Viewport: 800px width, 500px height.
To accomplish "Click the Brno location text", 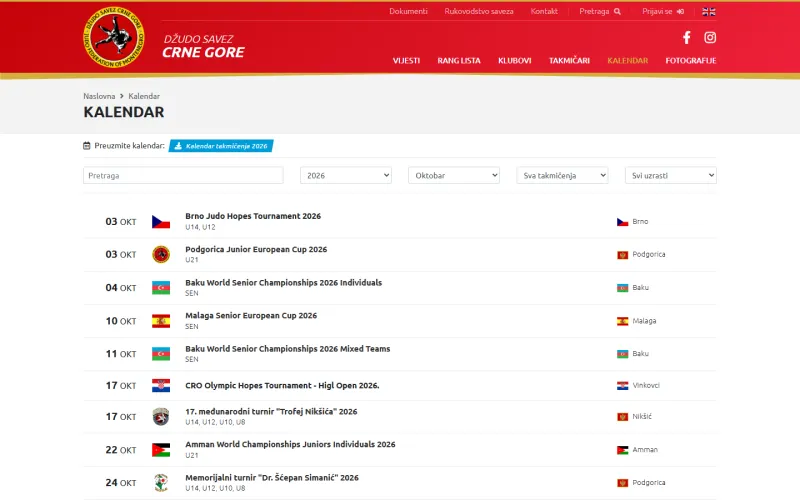I will 640,222.
